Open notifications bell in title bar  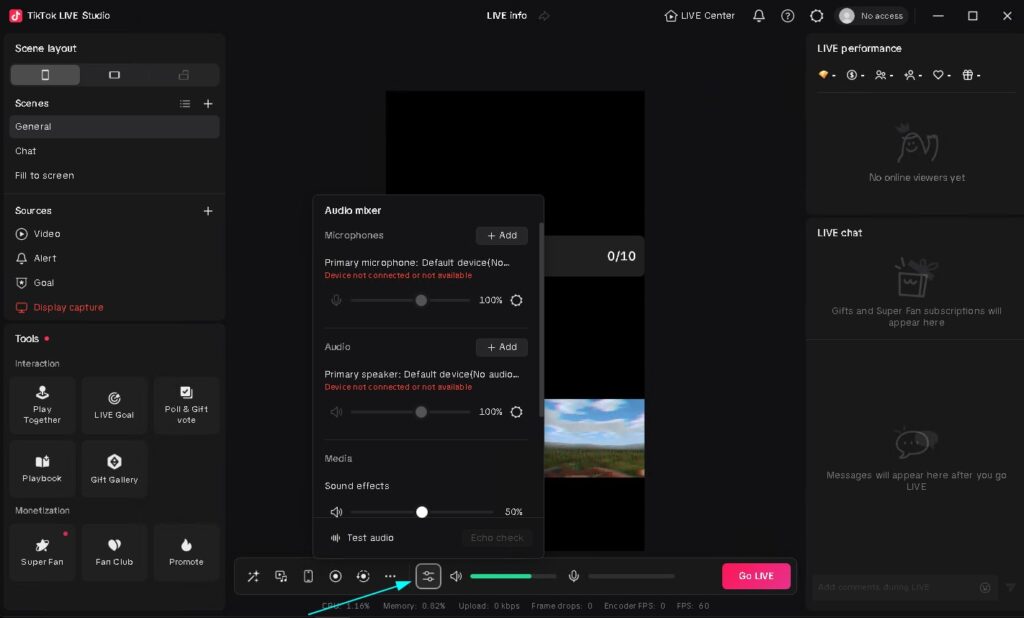(759, 16)
